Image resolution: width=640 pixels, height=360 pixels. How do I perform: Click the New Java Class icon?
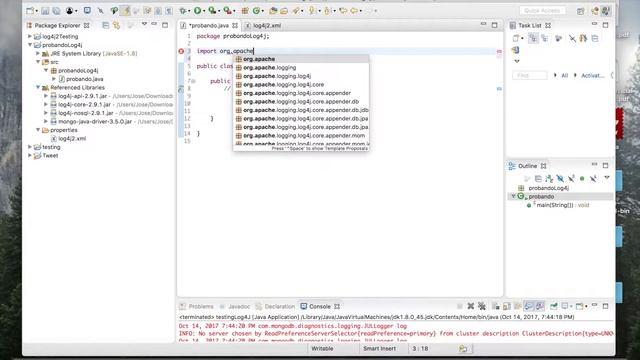[x=256, y=11]
